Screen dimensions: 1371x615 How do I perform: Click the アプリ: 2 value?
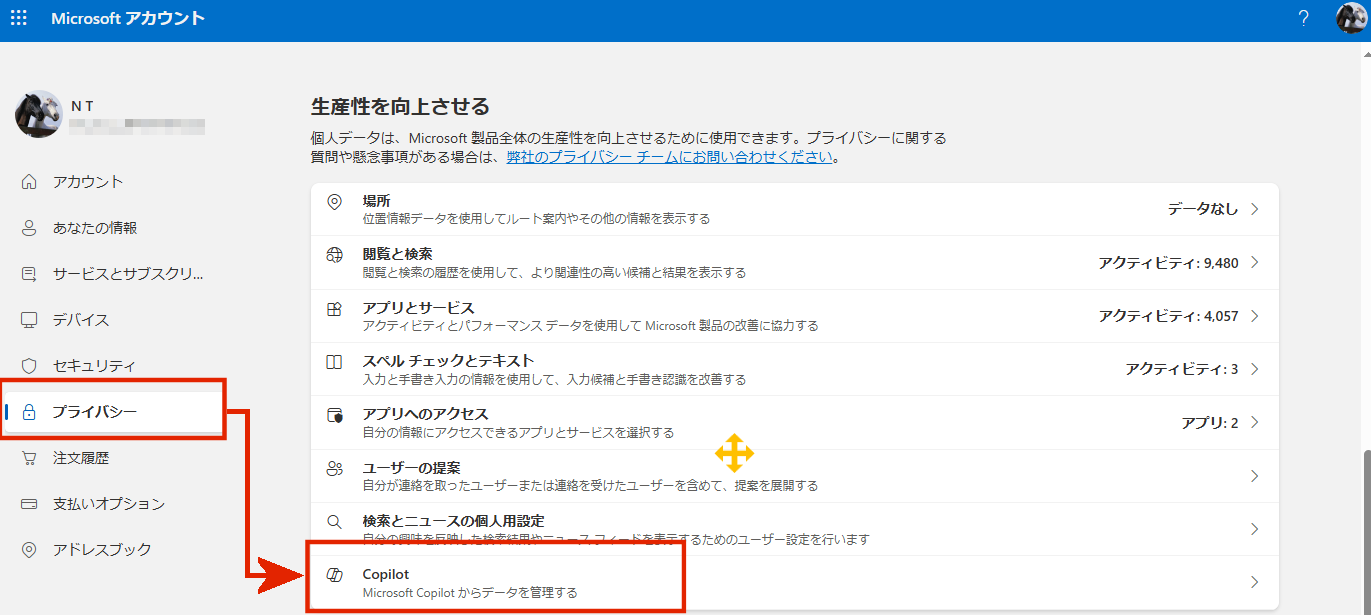tap(1210, 423)
